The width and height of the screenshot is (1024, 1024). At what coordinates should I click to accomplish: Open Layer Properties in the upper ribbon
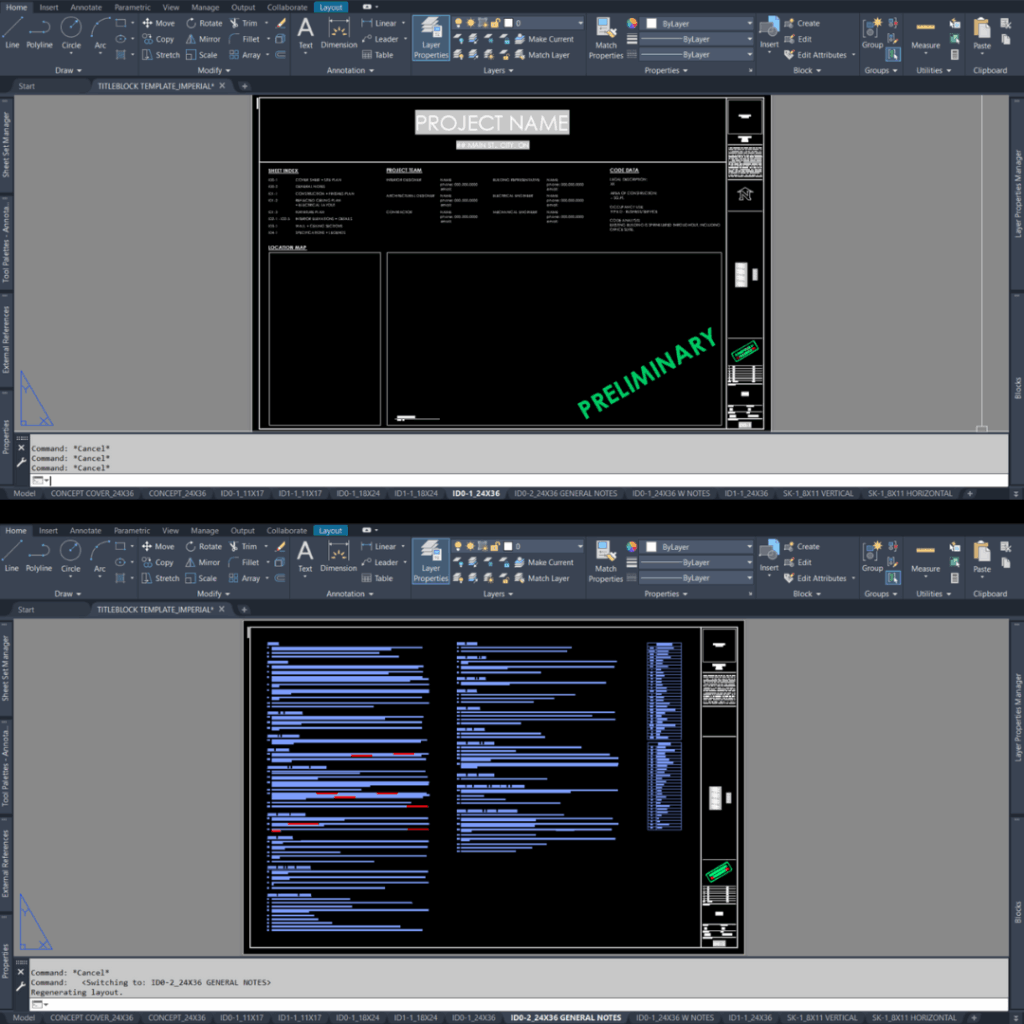pos(431,37)
